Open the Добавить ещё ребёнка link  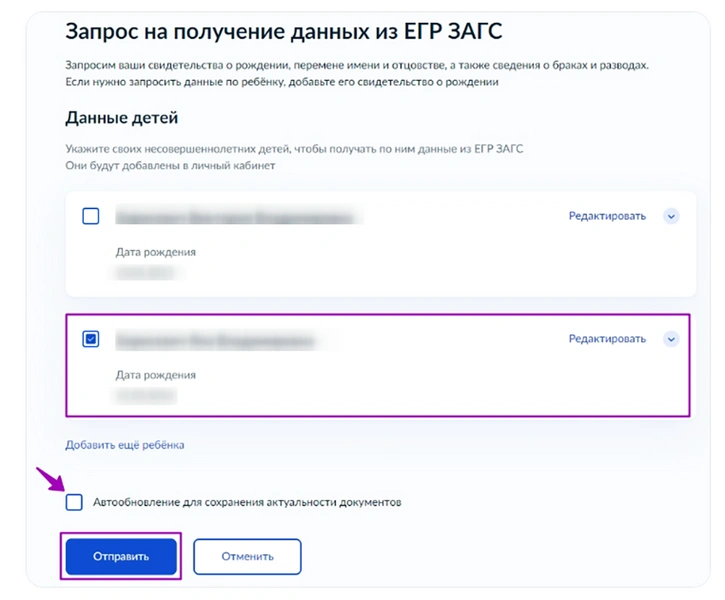[125, 445]
